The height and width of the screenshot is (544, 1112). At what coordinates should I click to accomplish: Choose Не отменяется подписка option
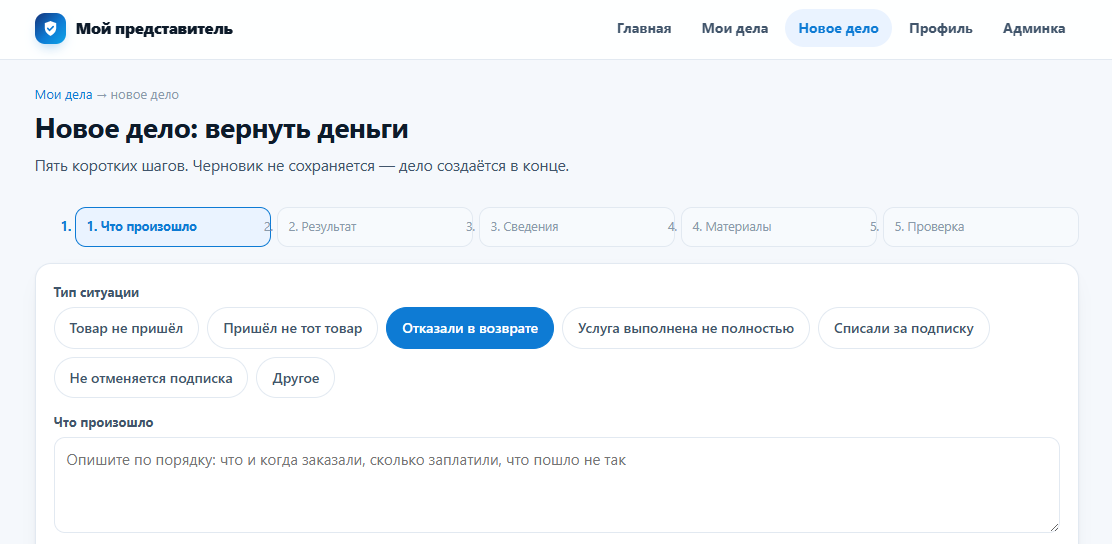151,378
